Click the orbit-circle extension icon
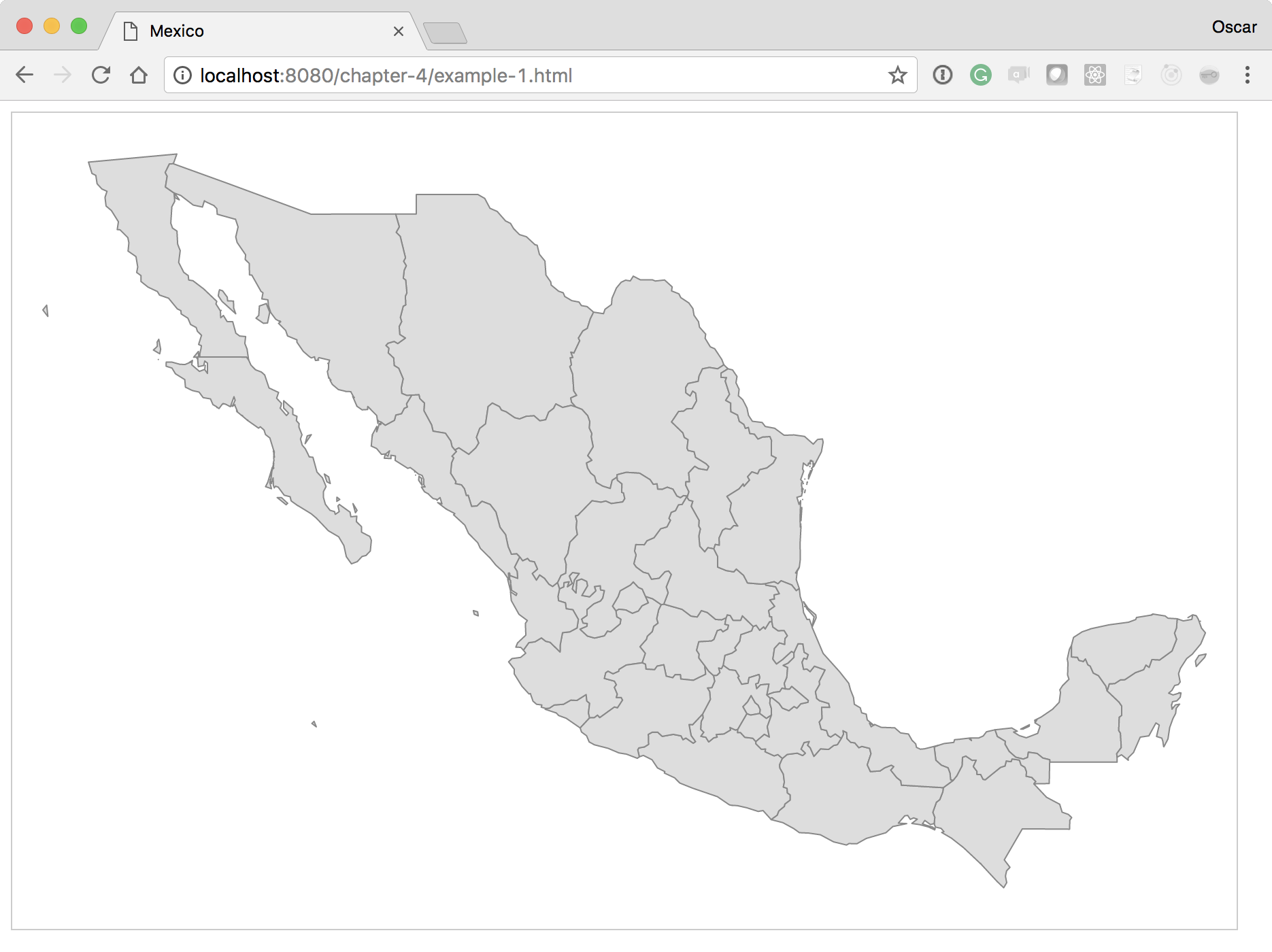 pyautogui.click(x=1171, y=75)
